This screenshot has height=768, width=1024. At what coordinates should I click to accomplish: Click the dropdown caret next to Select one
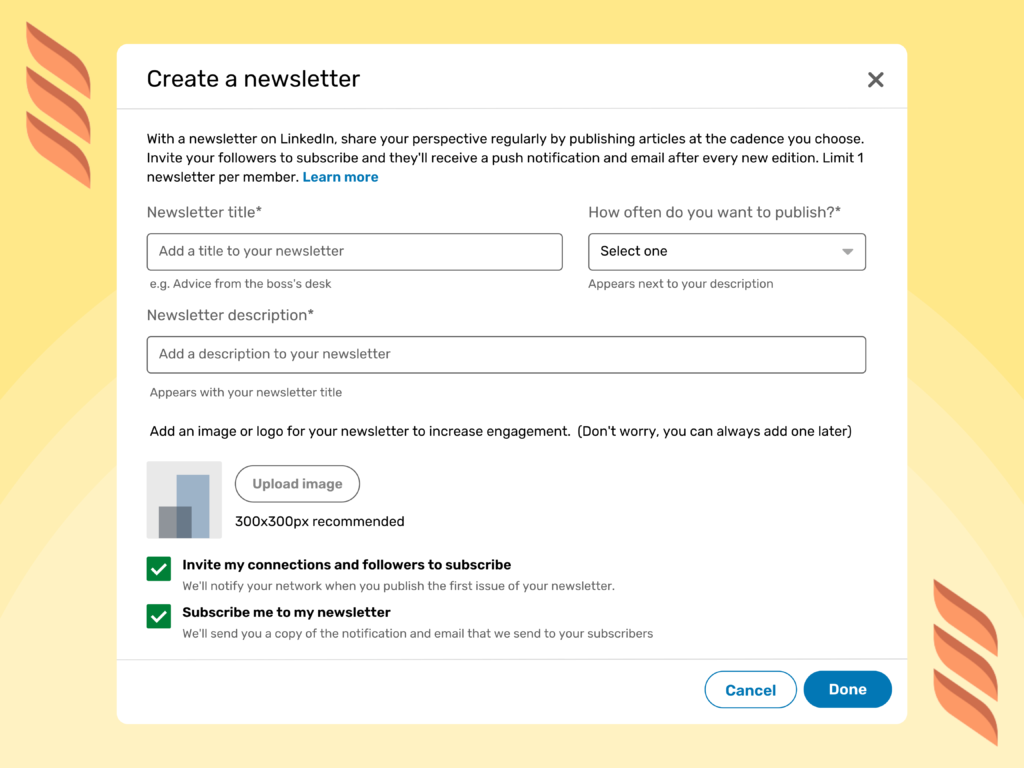[848, 251]
